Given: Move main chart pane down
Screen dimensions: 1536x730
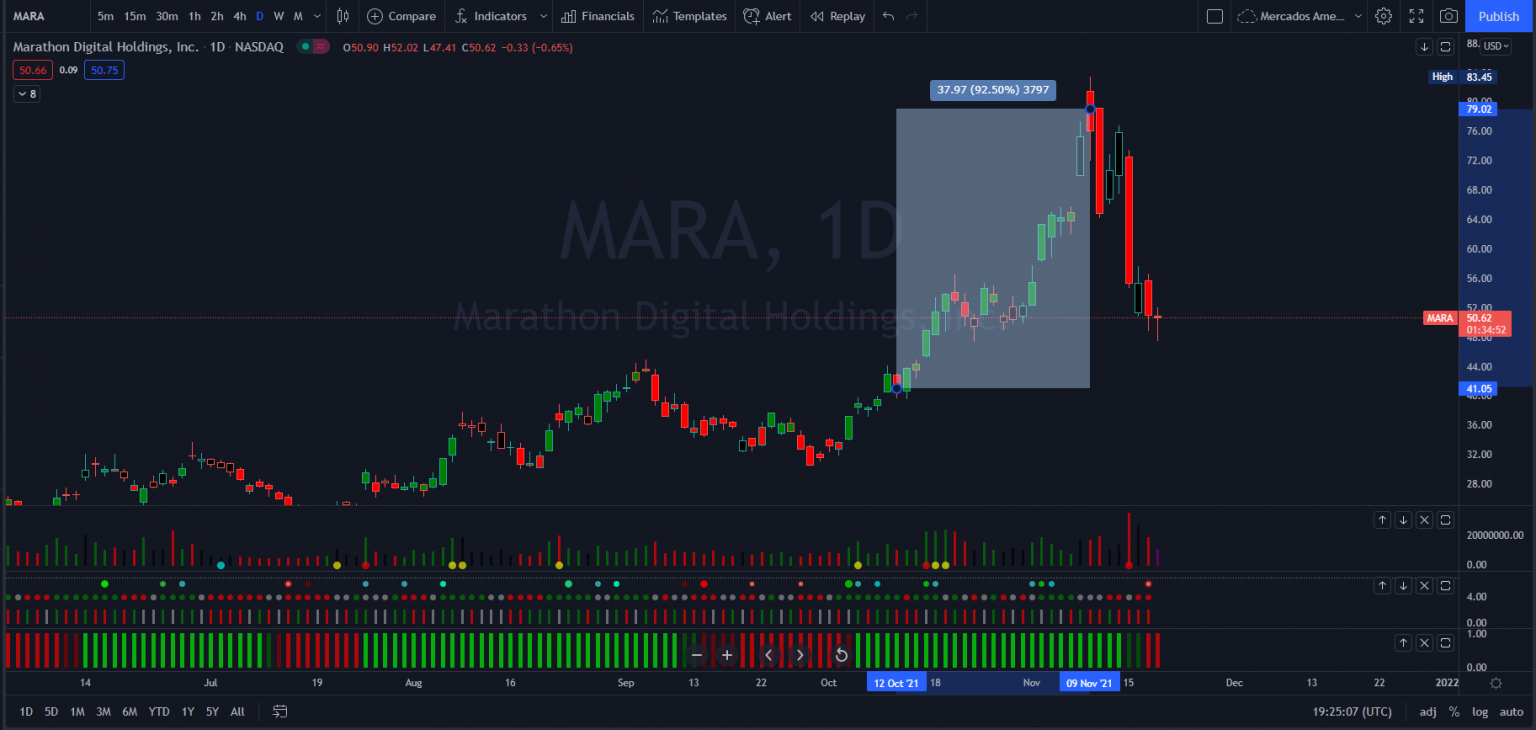Looking at the screenshot, I should tap(1424, 47).
